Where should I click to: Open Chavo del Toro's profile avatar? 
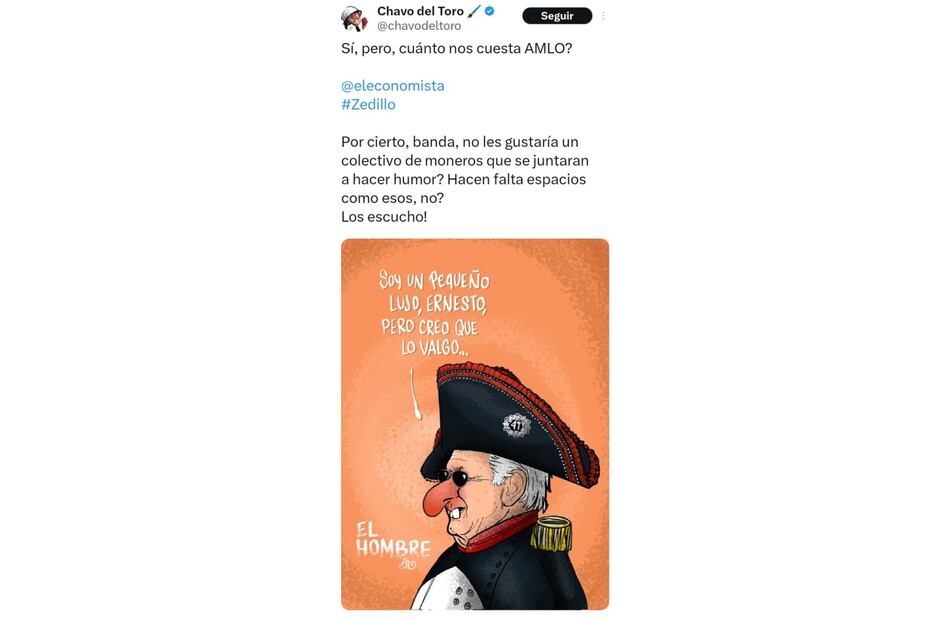354,18
